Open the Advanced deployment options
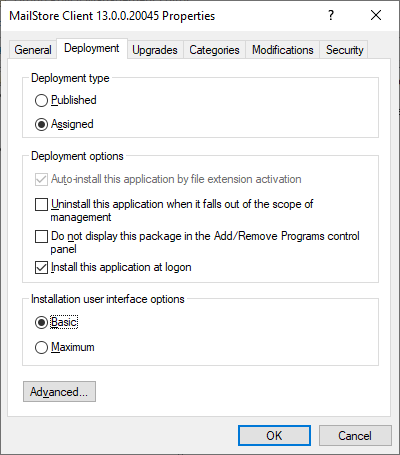Image resolution: width=400 pixels, height=455 pixels. pos(59,392)
